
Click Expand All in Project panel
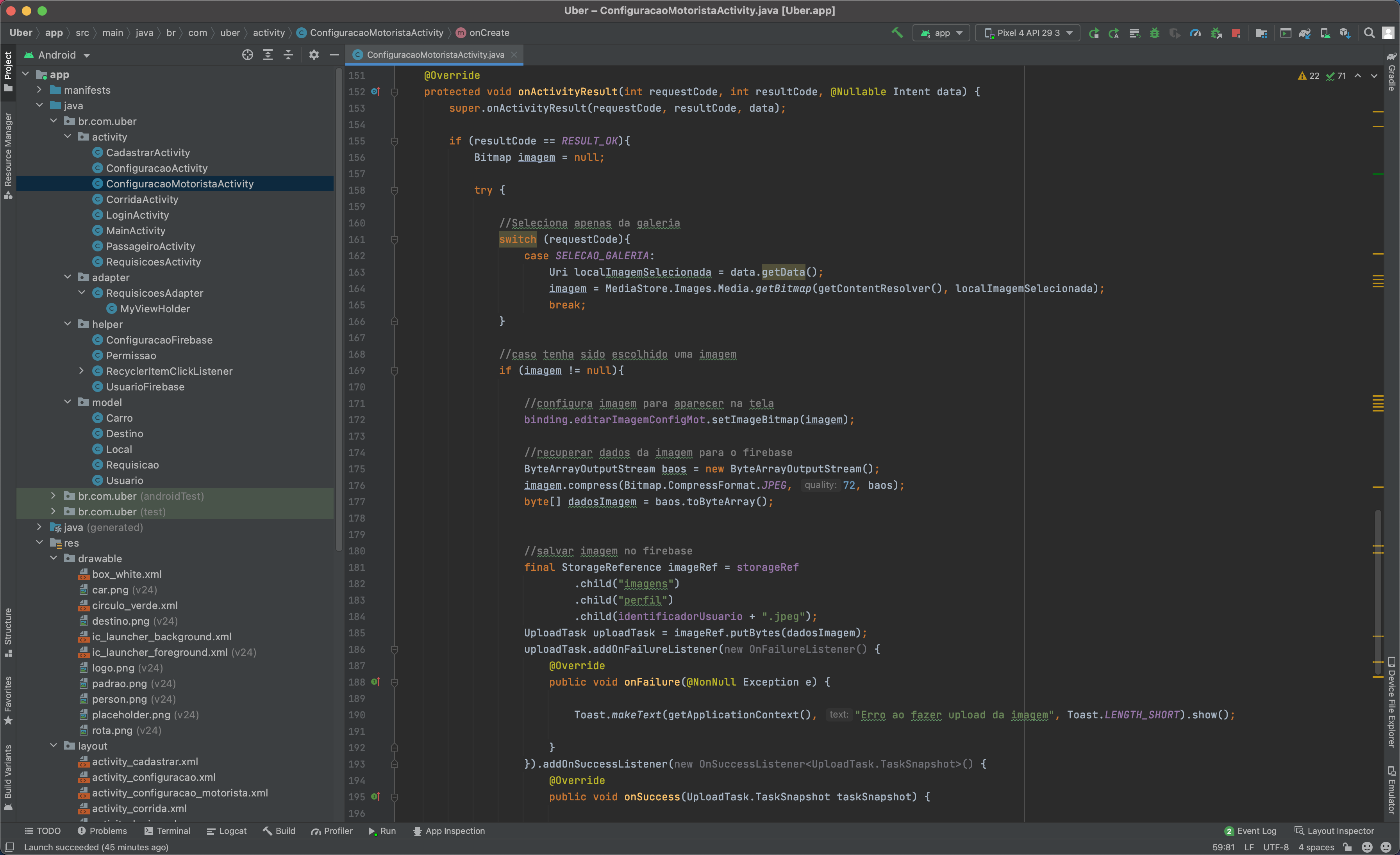click(x=268, y=55)
